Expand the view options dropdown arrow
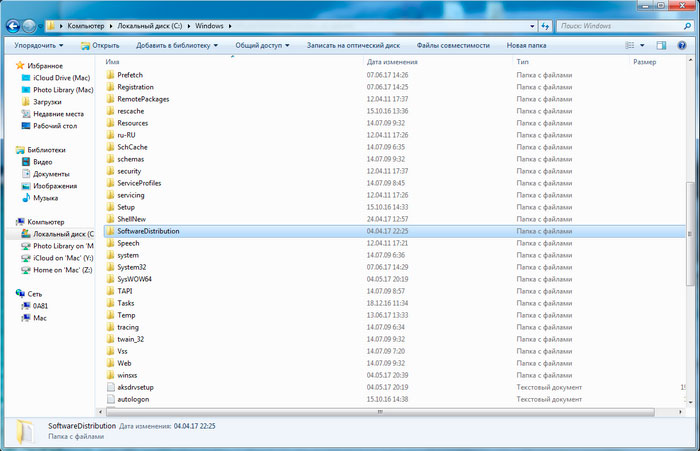The width and height of the screenshot is (700, 451). click(x=642, y=45)
